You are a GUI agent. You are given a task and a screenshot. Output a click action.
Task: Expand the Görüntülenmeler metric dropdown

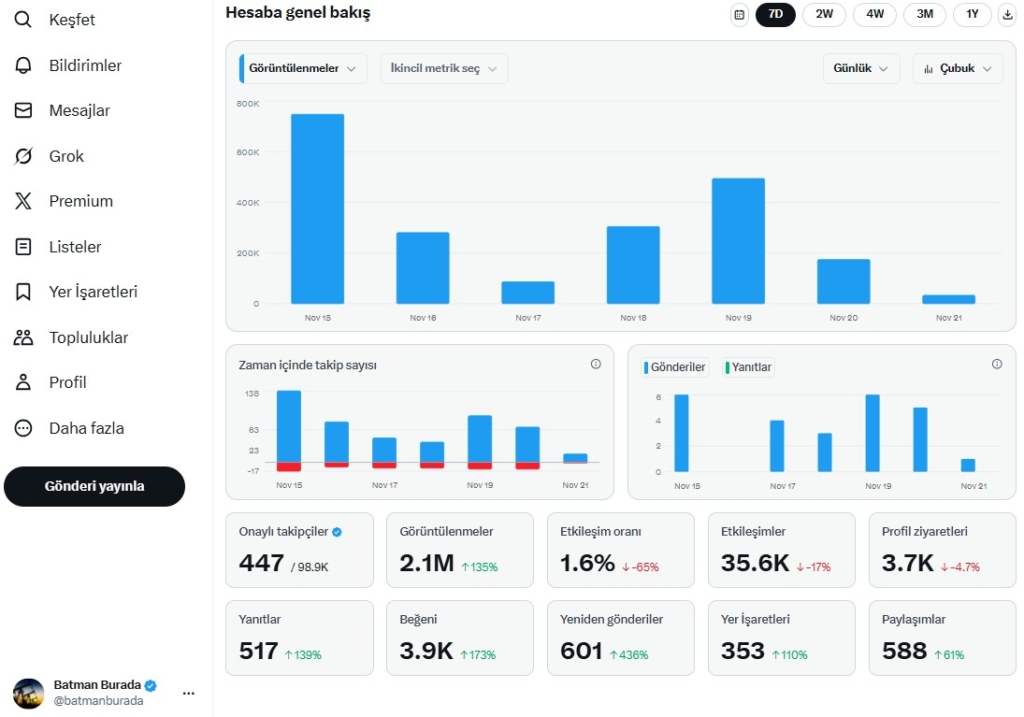click(304, 69)
